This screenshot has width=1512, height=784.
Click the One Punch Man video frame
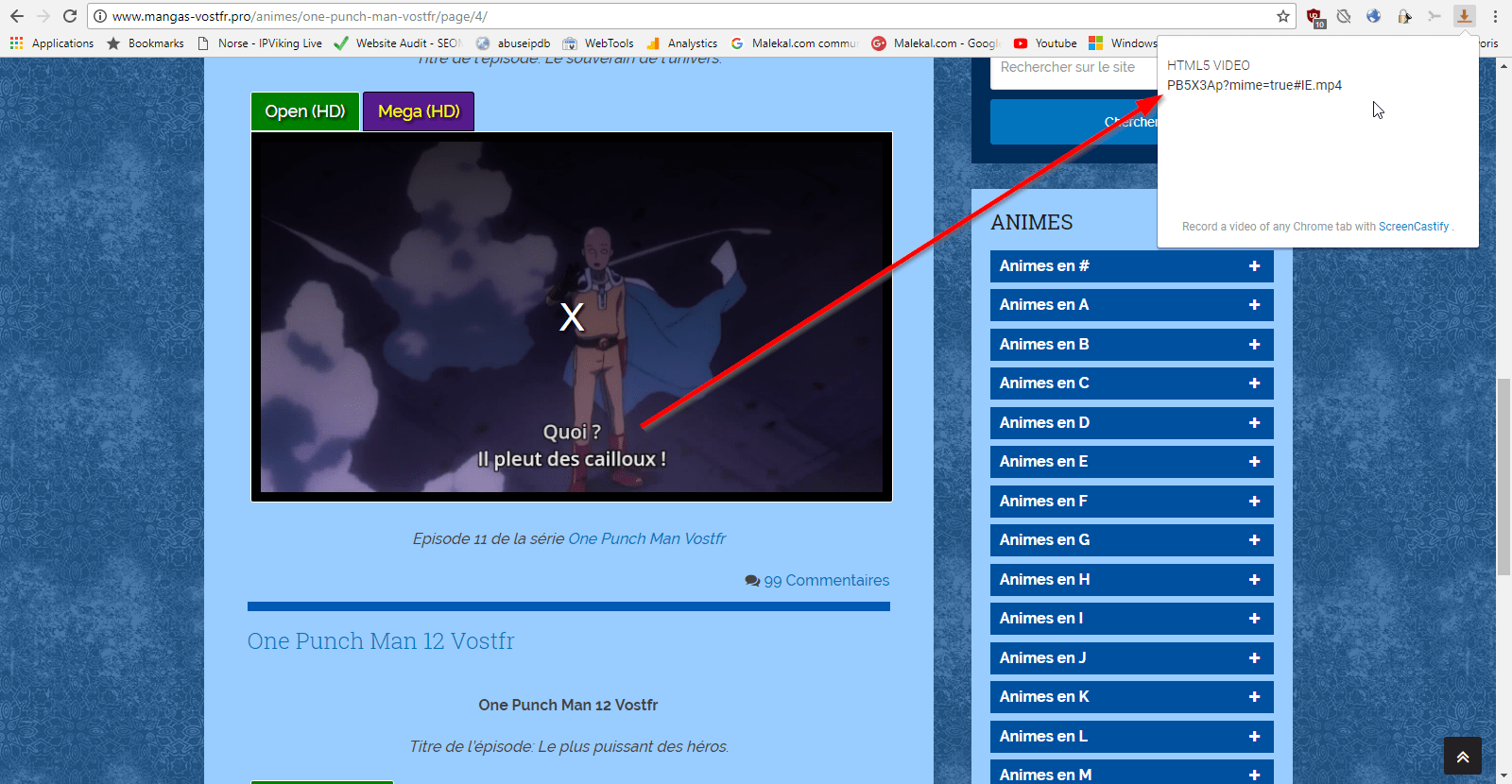click(572, 316)
